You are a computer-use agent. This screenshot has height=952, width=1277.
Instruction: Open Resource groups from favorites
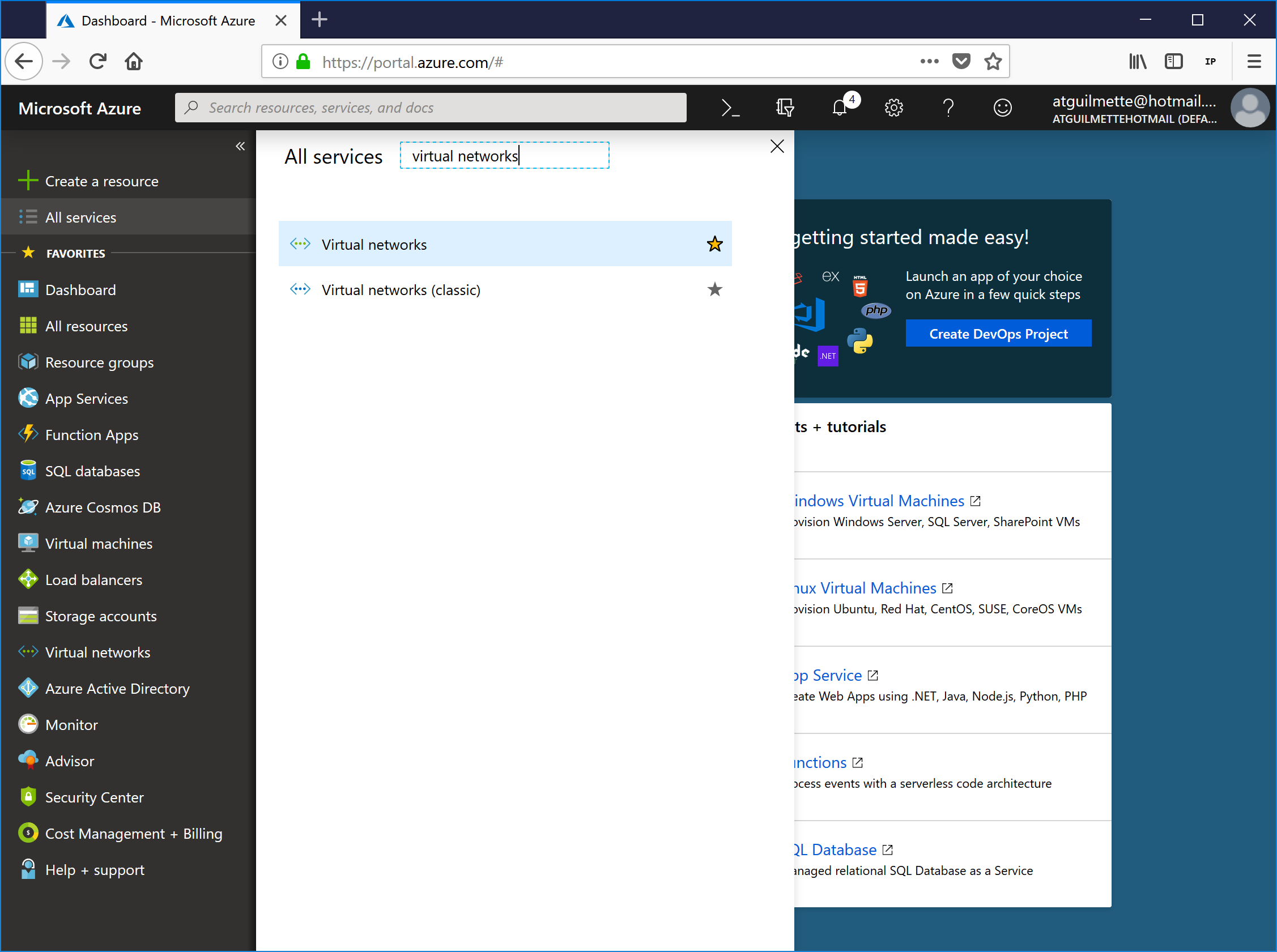99,362
